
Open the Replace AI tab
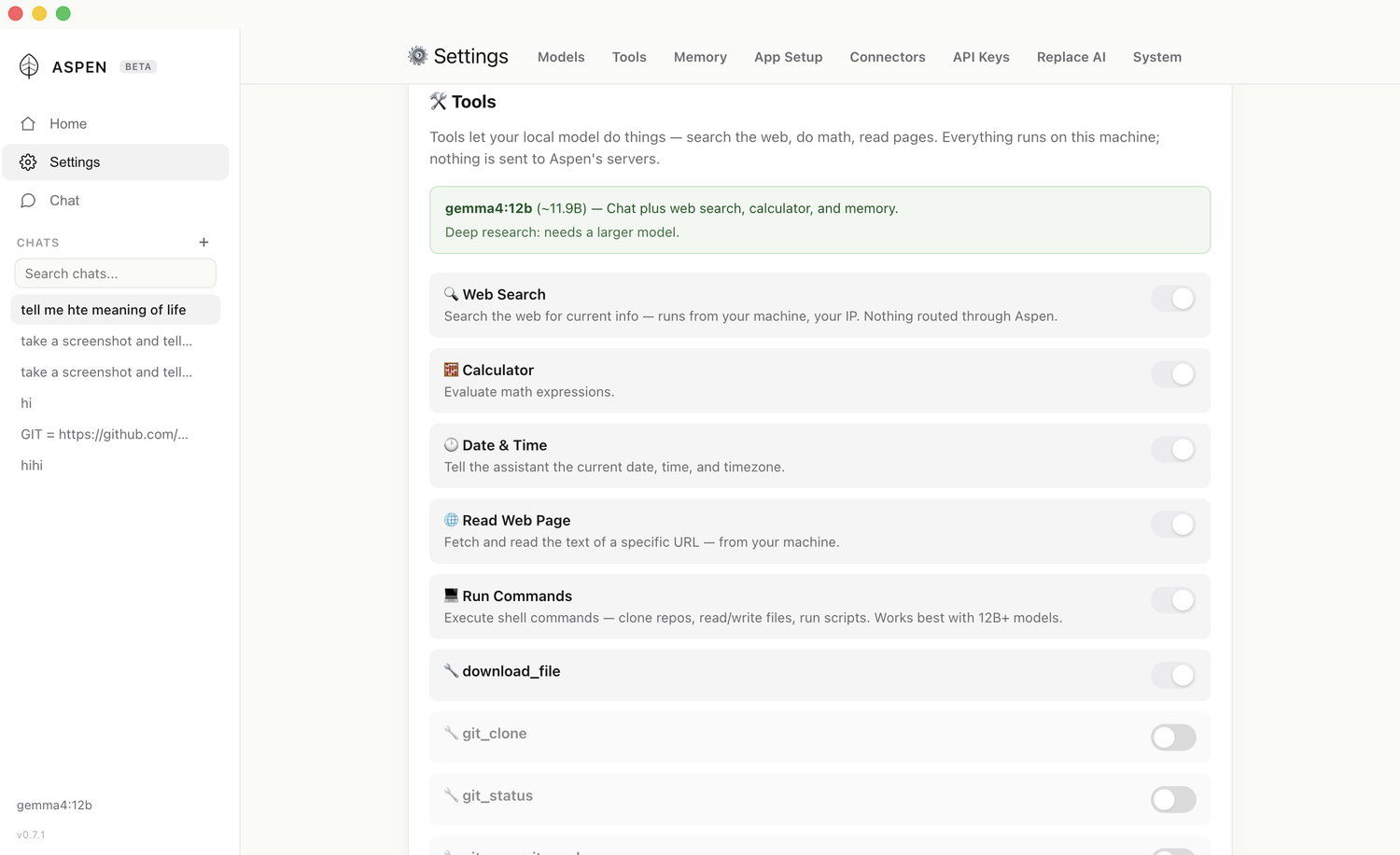(1071, 57)
